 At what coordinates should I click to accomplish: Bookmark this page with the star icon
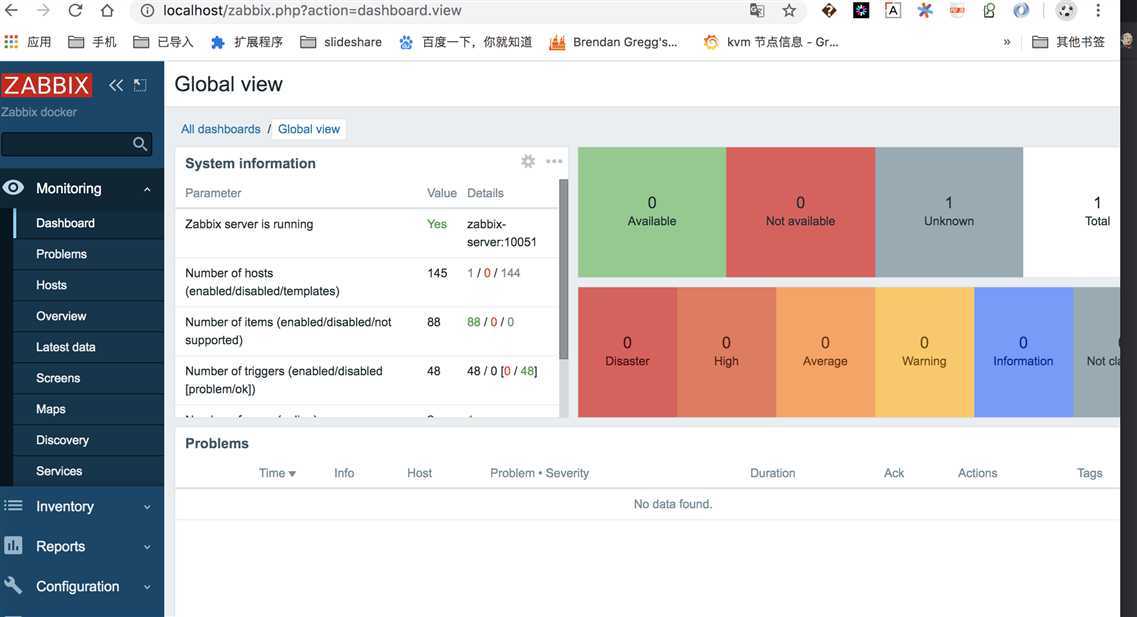click(x=789, y=10)
